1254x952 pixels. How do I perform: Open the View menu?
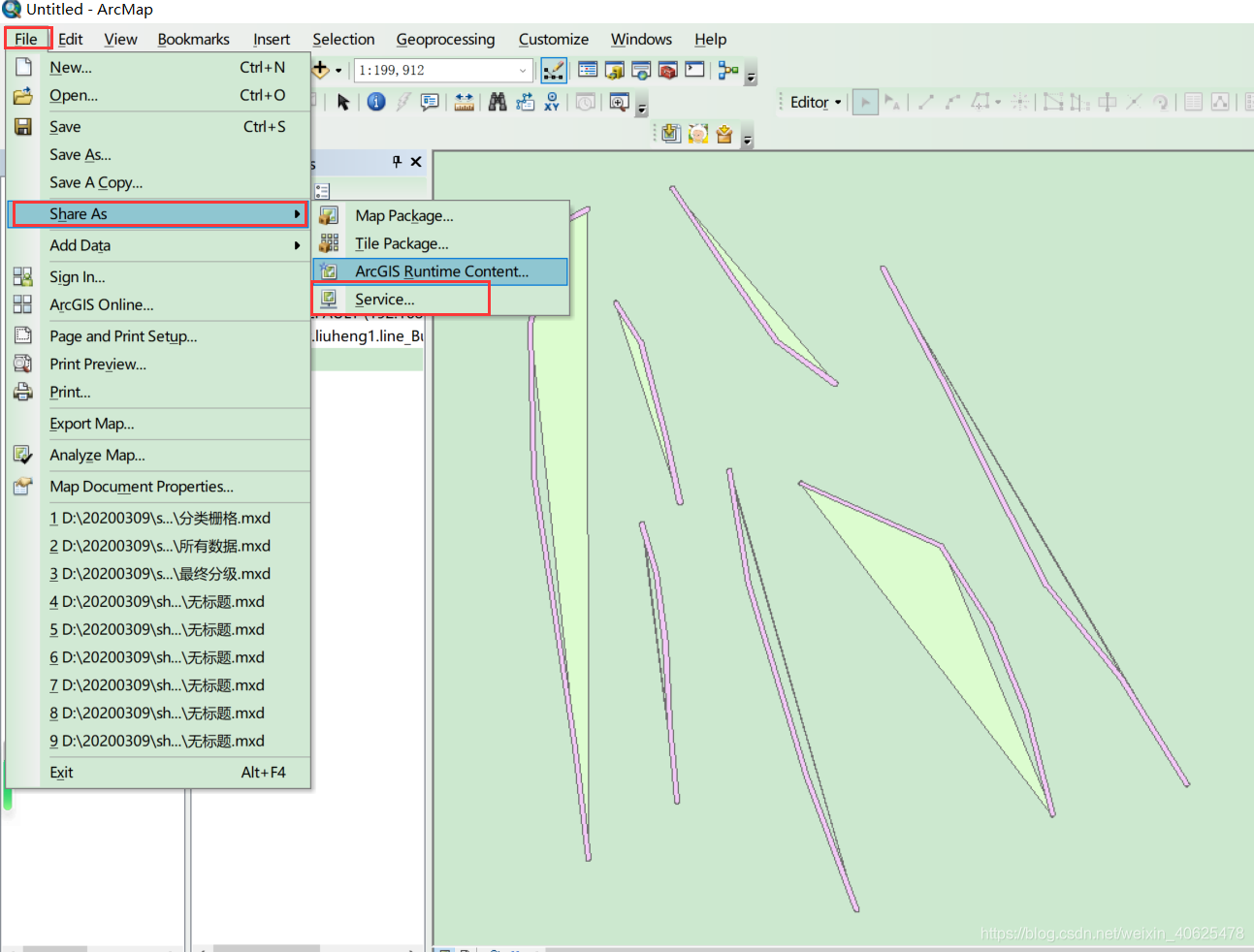coord(120,39)
